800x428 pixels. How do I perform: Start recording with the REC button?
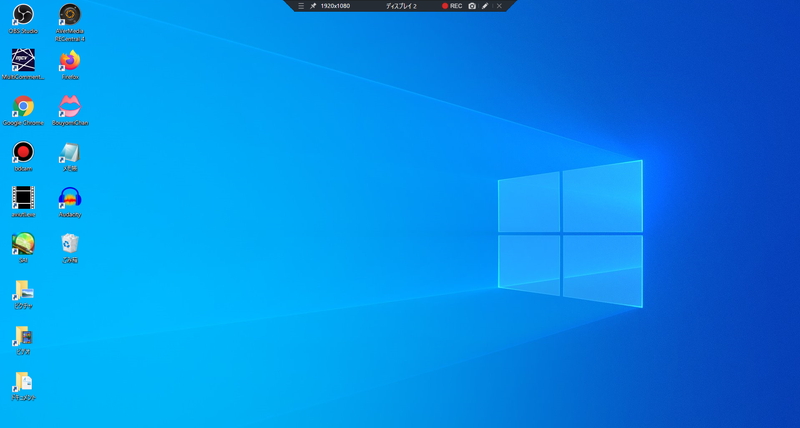tap(452, 6)
